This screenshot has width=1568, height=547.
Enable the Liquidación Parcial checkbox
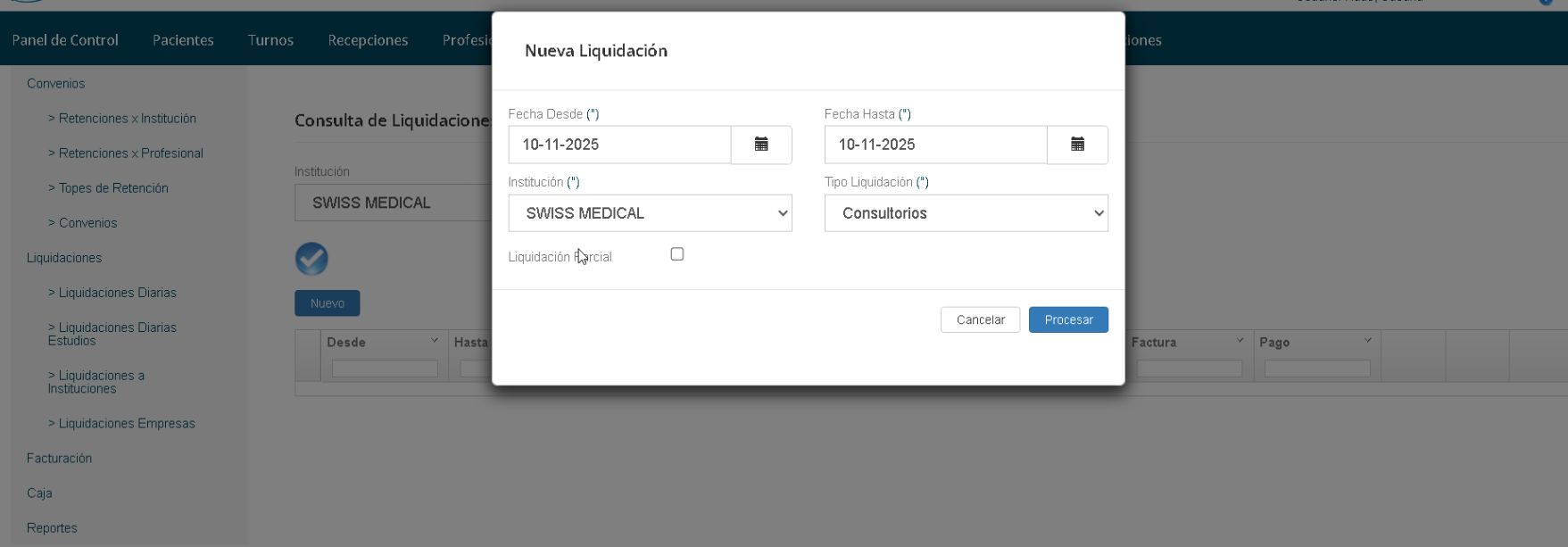pyautogui.click(x=677, y=254)
